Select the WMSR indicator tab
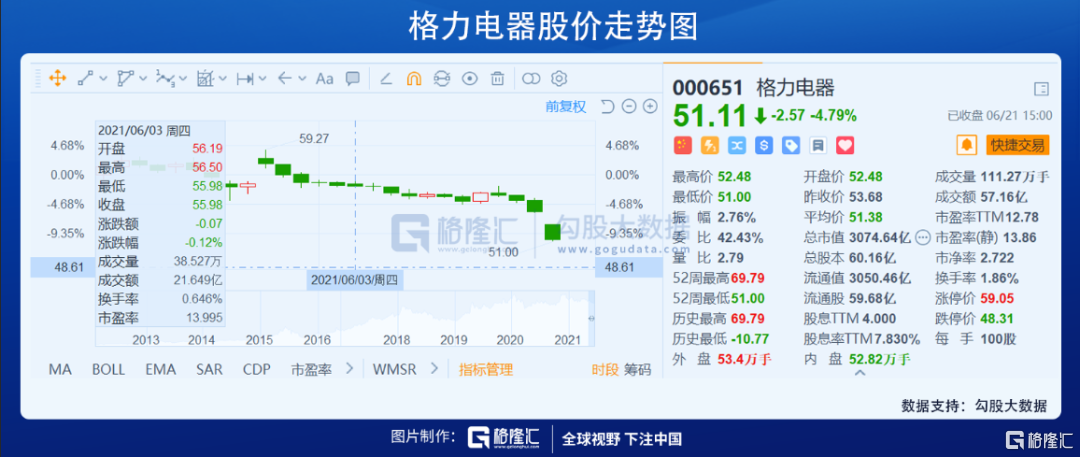This screenshot has height=457, width=1080. click(395, 369)
